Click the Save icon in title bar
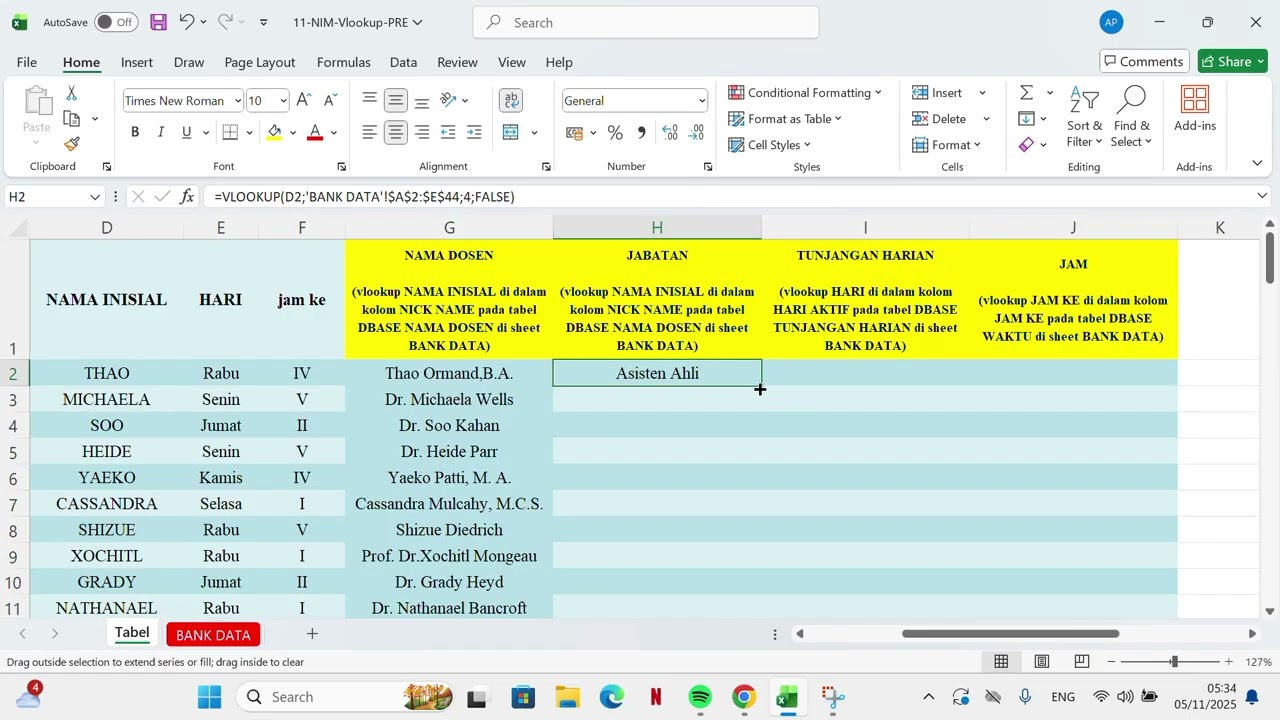The width and height of the screenshot is (1280, 720). [158, 22]
